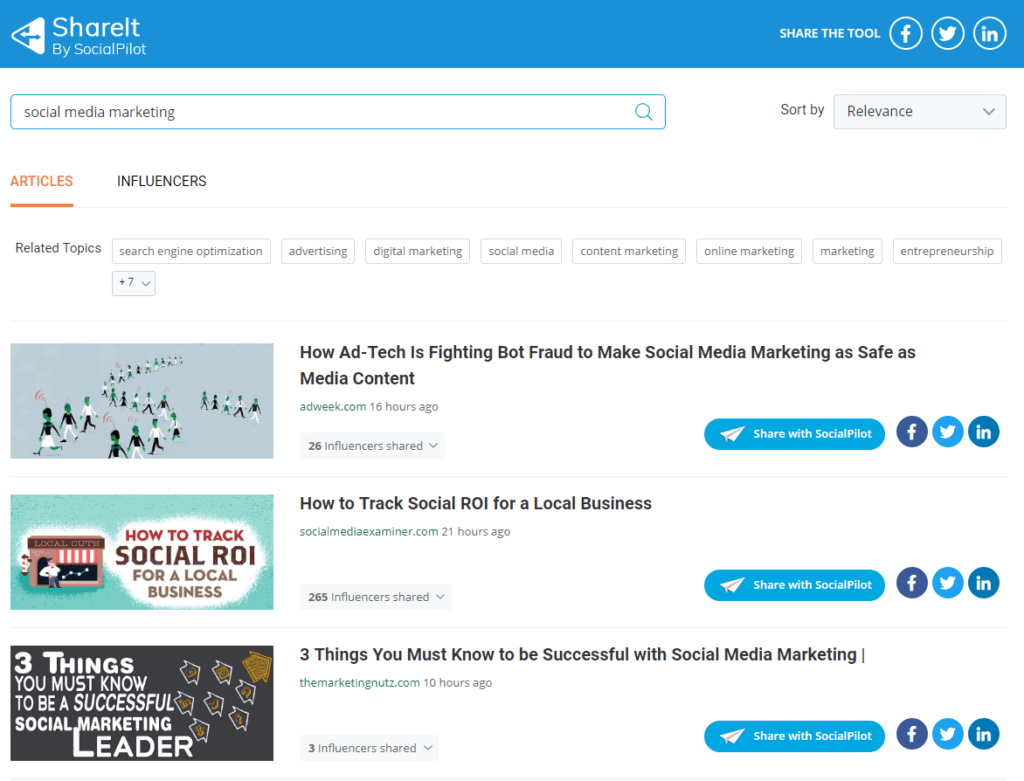Share the 3 Things article on LinkedIn
This screenshot has height=781, width=1024.
[x=984, y=734]
